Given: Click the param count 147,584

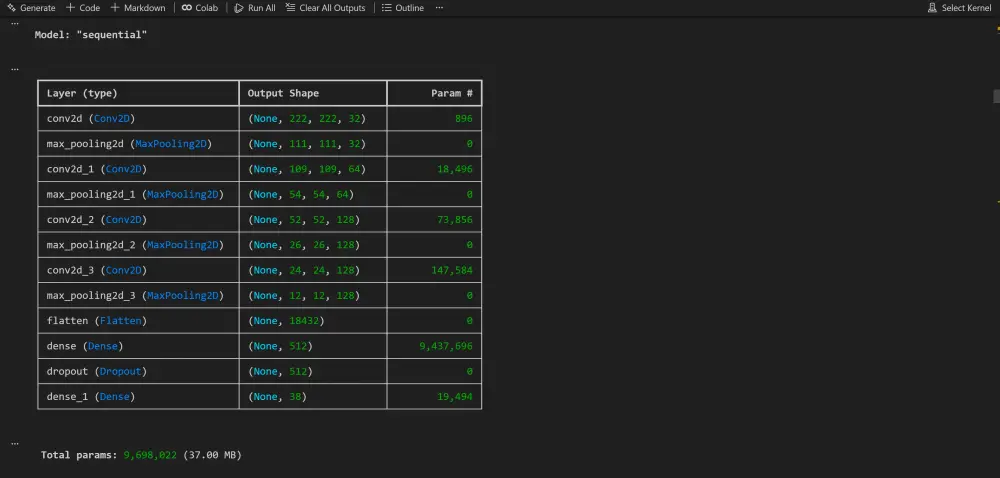Looking at the screenshot, I should [452, 270].
